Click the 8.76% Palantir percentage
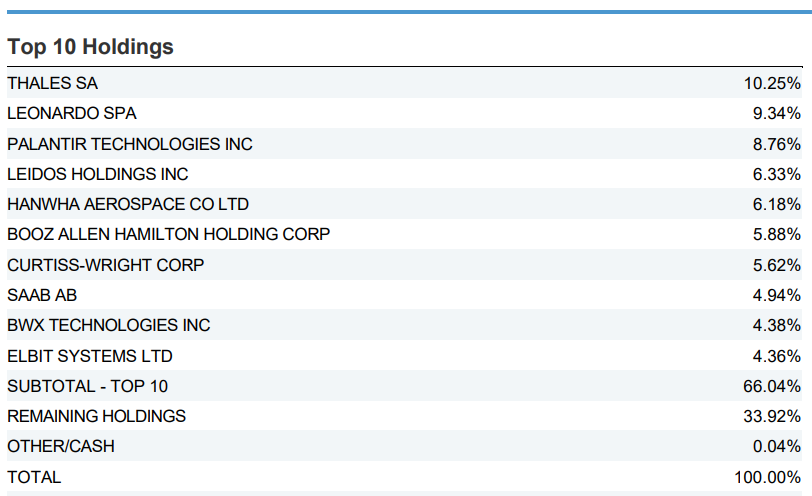812x496 pixels. tap(777, 144)
